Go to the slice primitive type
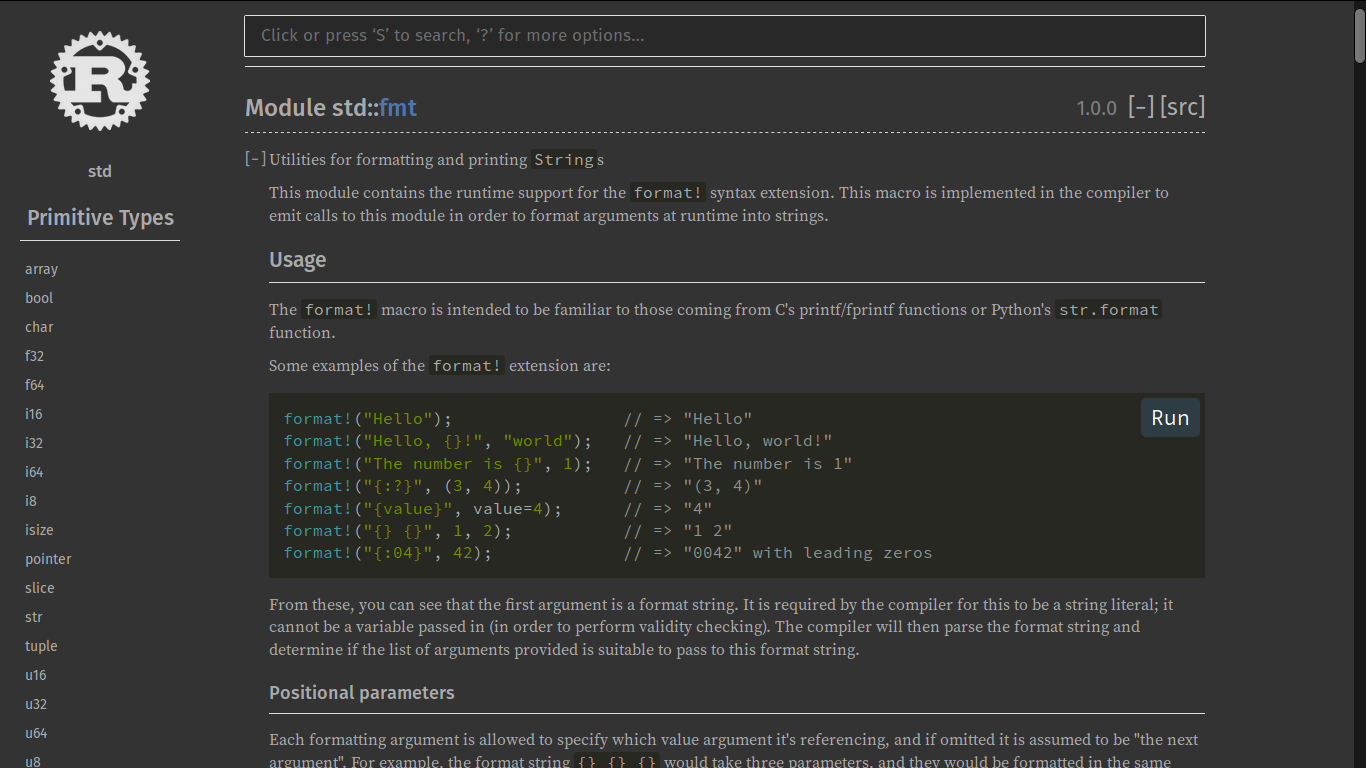The image size is (1366, 768). click(40, 588)
